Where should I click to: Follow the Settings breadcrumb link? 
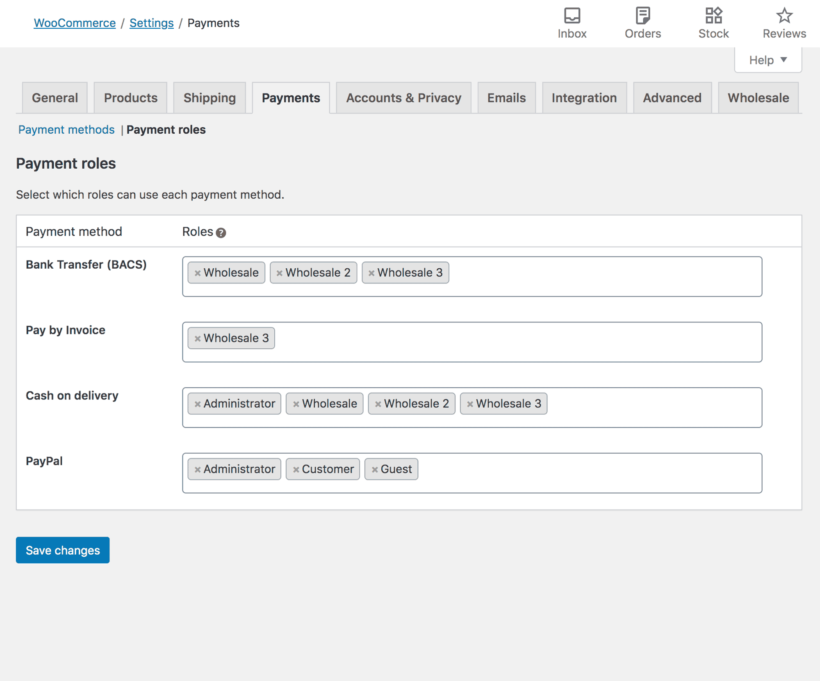pyautogui.click(x=151, y=22)
